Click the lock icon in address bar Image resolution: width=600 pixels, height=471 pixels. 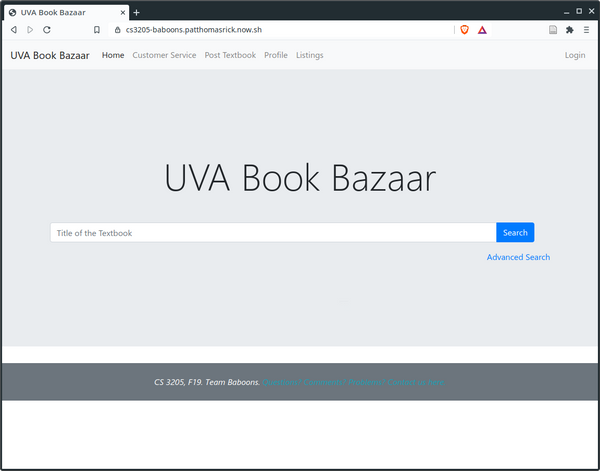[117, 30]
